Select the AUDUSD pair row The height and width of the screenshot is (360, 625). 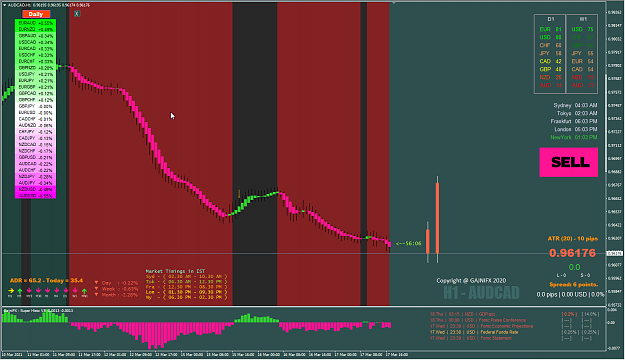(x=35, y=196)
